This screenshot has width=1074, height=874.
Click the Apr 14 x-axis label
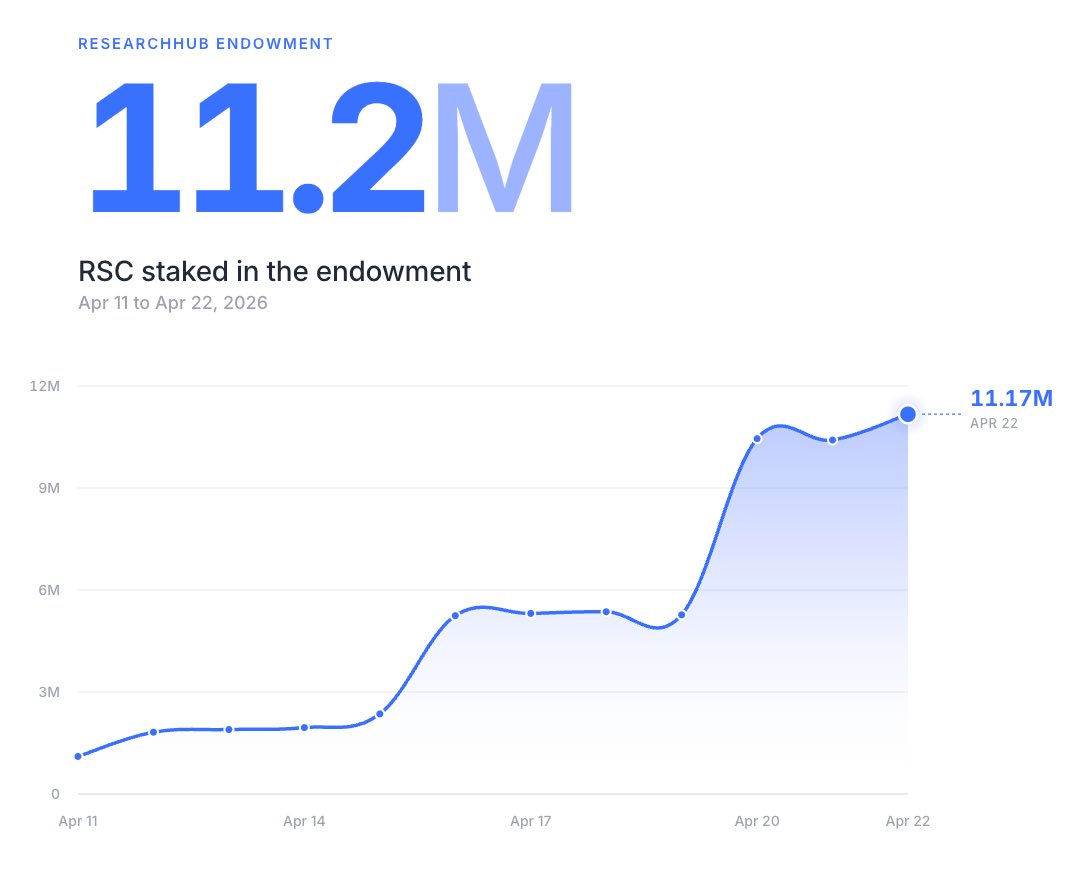pos(304,821)
